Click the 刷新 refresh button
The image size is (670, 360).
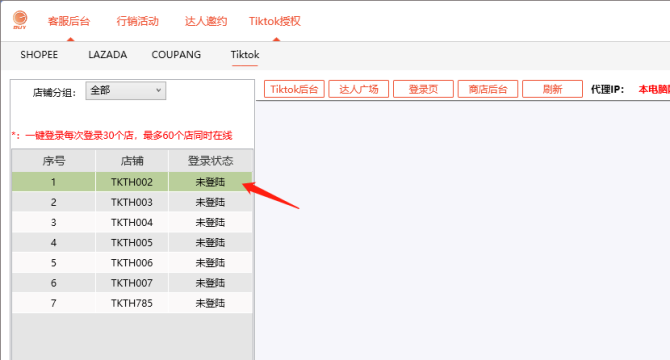click(552, 89)
